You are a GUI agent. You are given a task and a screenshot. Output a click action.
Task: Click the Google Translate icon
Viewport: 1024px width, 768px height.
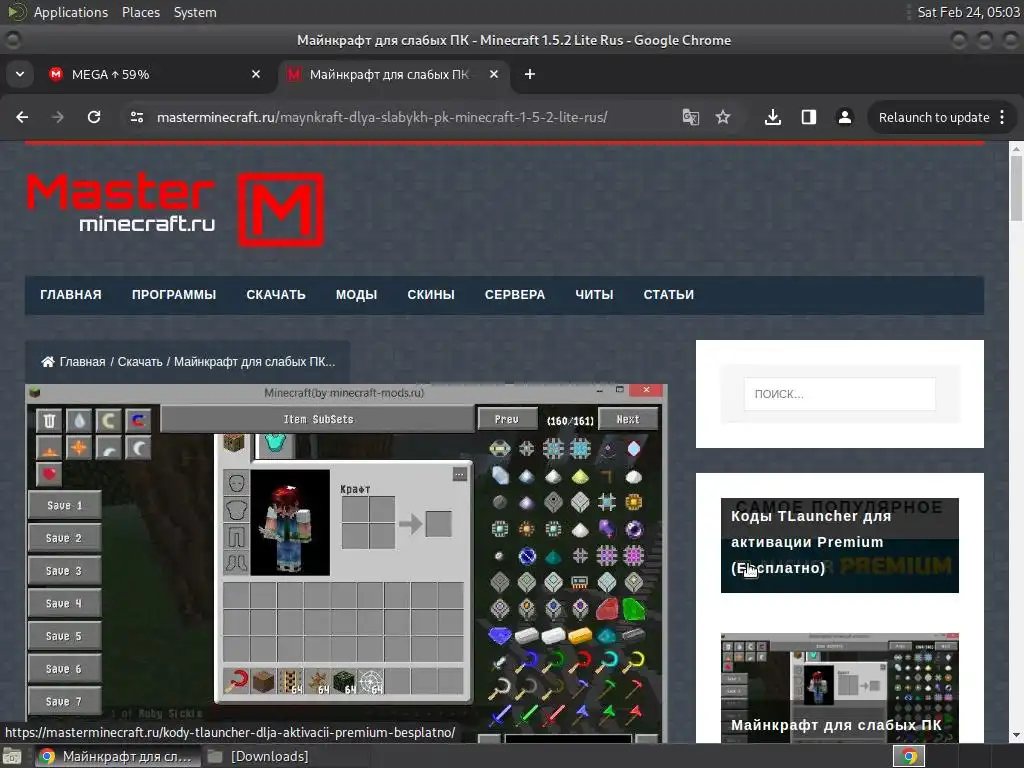coord(690,117)
